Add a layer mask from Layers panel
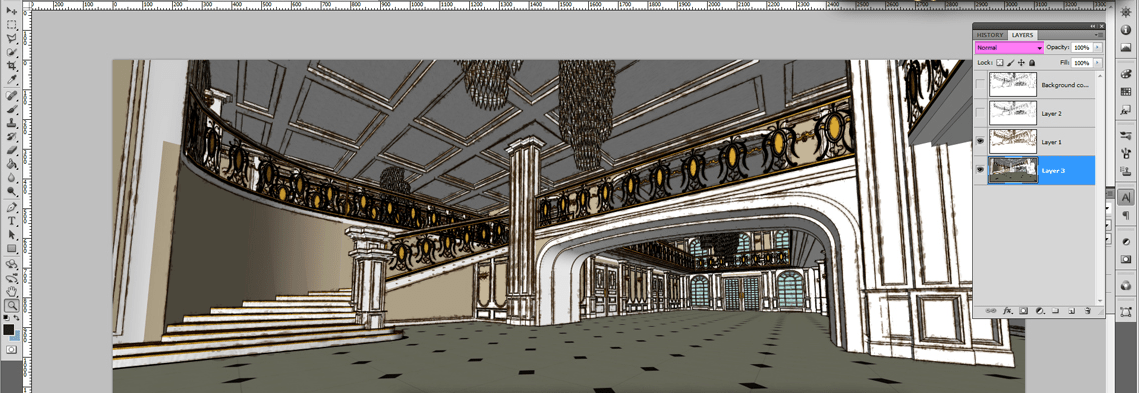Image resolution: width=1139 pixels, height=393 pixels. coord(1024,310)
